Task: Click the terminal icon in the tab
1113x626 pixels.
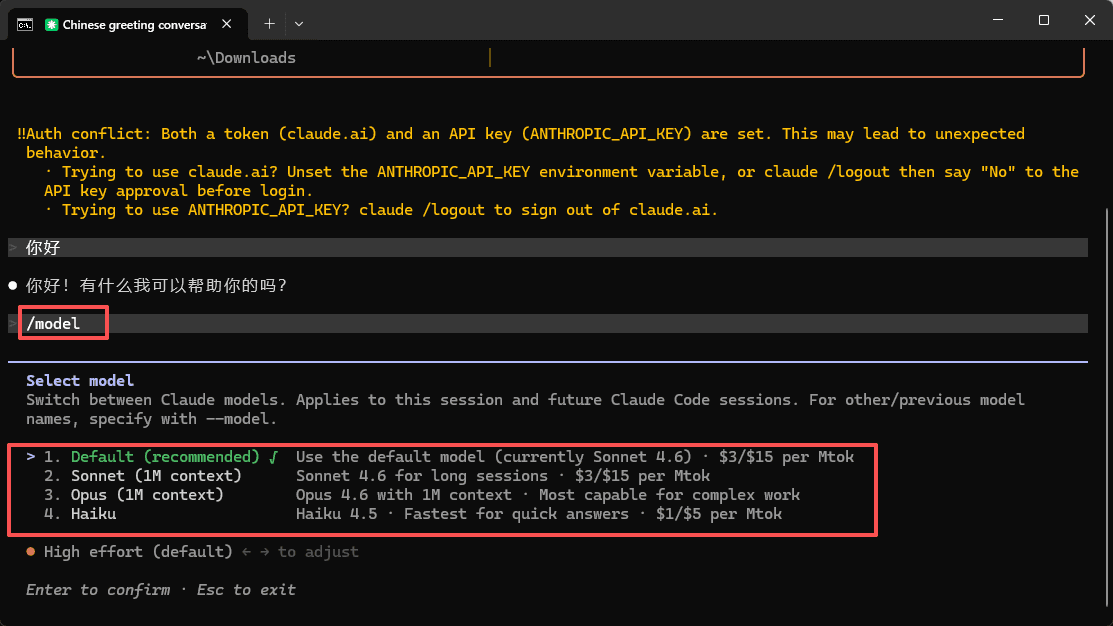Action: coord(25,25)
